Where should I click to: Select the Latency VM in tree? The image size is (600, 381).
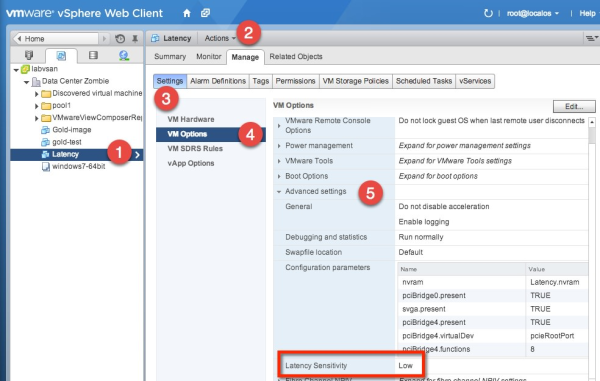pos(65,154)
